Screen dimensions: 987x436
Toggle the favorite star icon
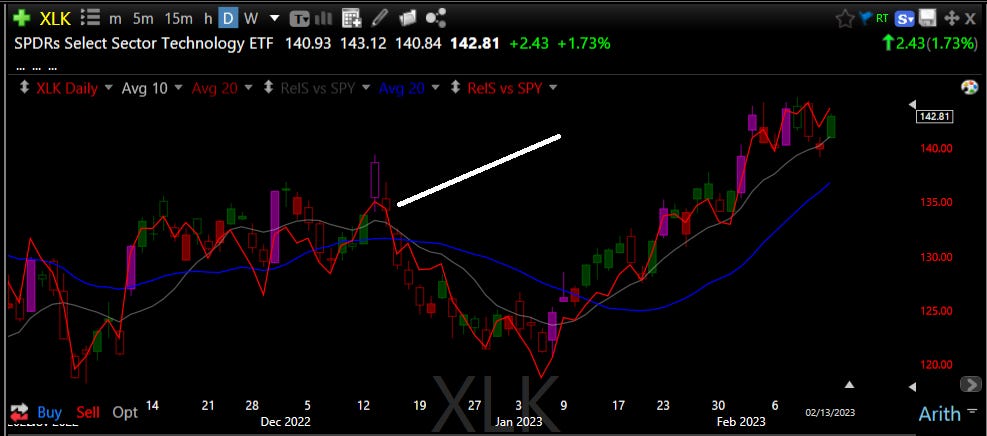[845, 19]
